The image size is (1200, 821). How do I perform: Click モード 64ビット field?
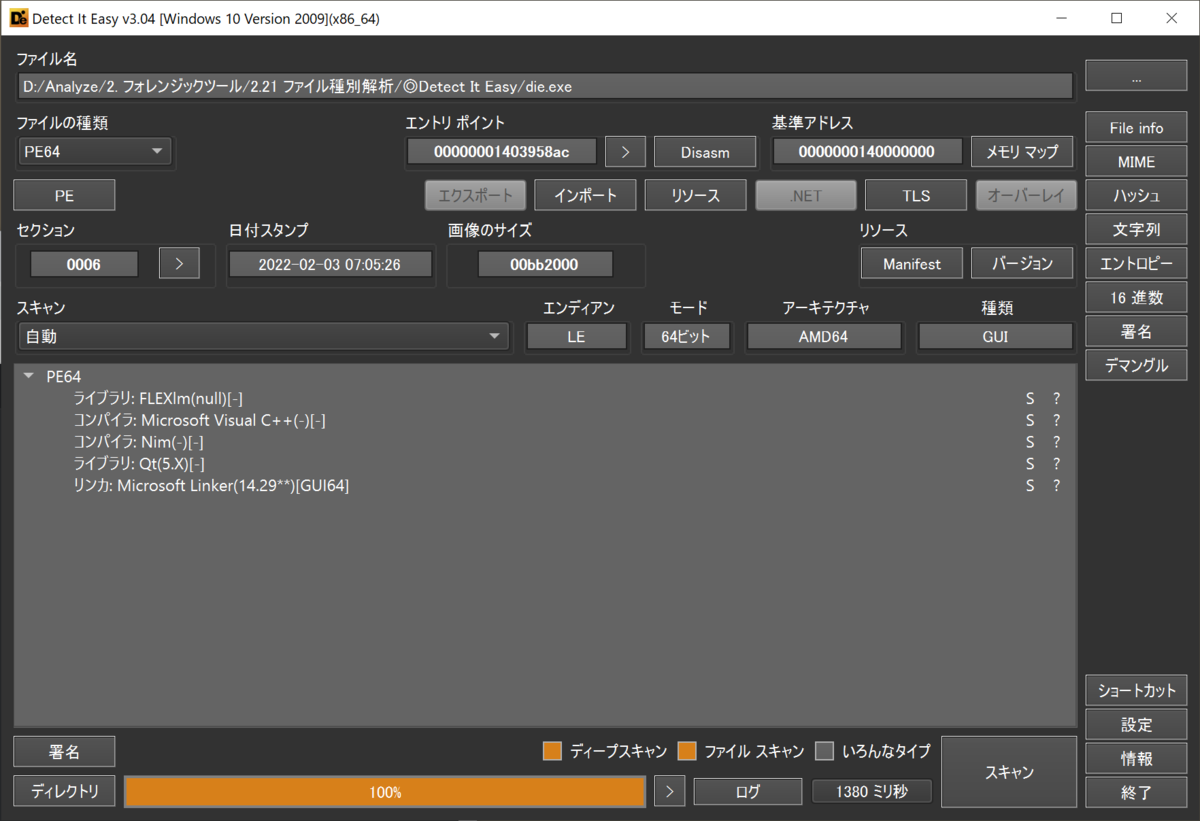[x=686, y=337]
